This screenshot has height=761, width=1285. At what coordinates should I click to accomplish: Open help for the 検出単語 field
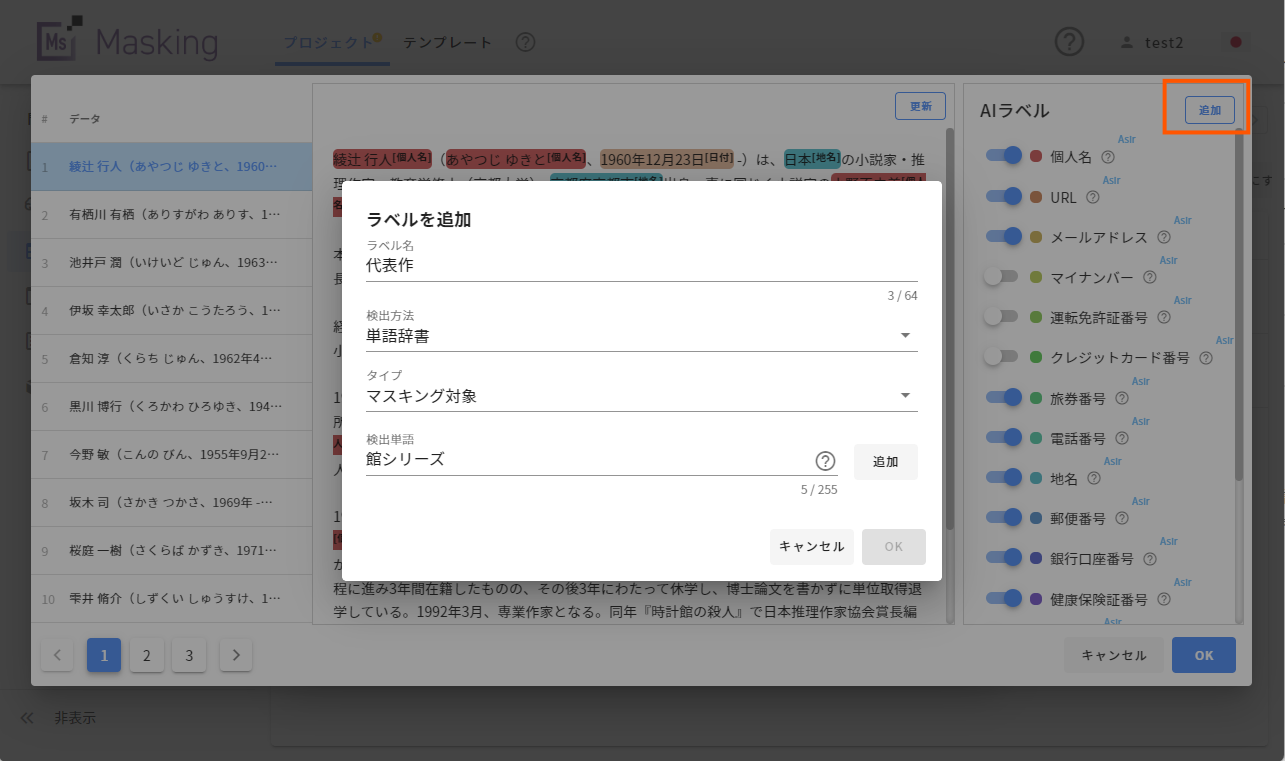(825, 461)
